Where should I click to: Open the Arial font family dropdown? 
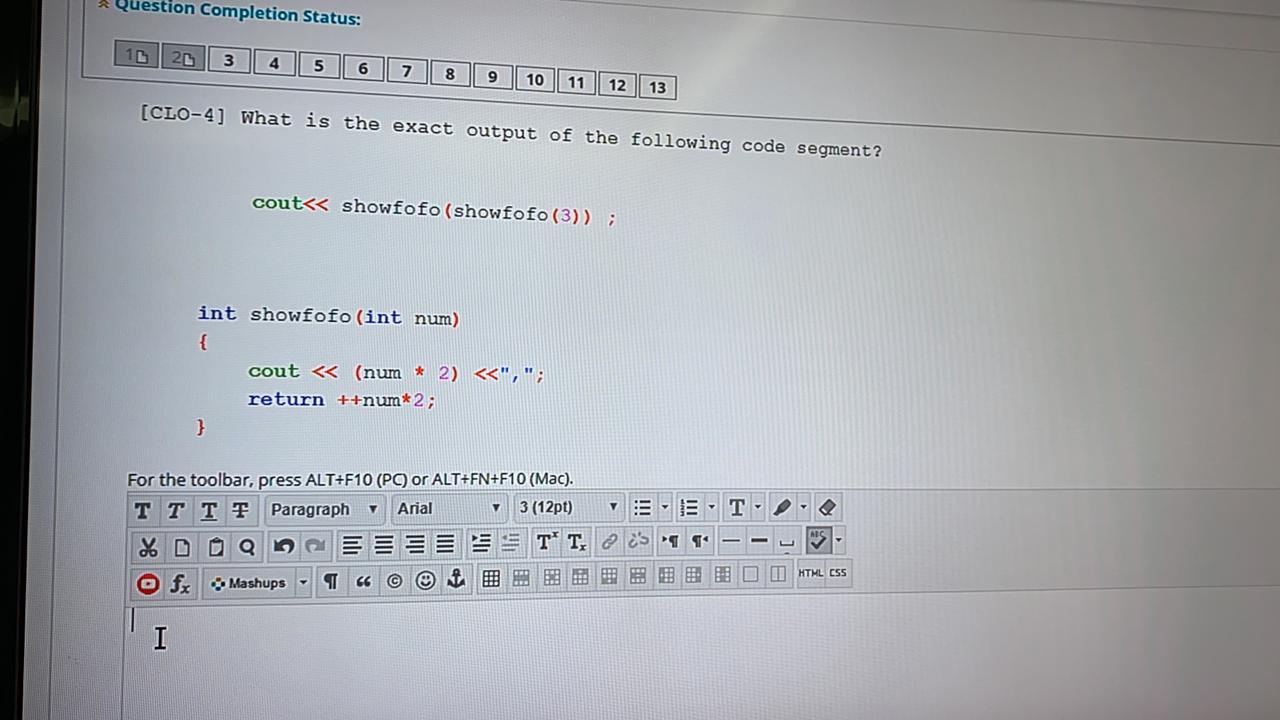click(448, 508)
